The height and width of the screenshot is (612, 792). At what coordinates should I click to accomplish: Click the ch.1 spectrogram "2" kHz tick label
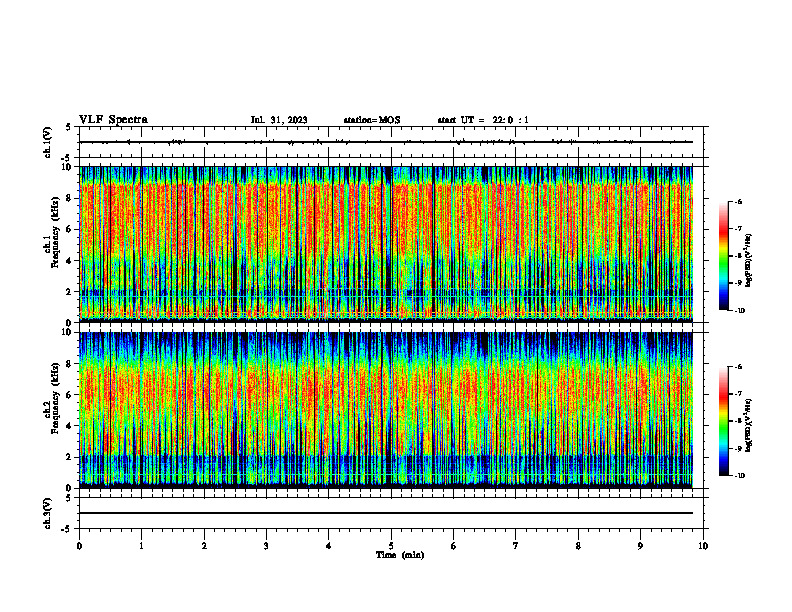pos(70,291)
